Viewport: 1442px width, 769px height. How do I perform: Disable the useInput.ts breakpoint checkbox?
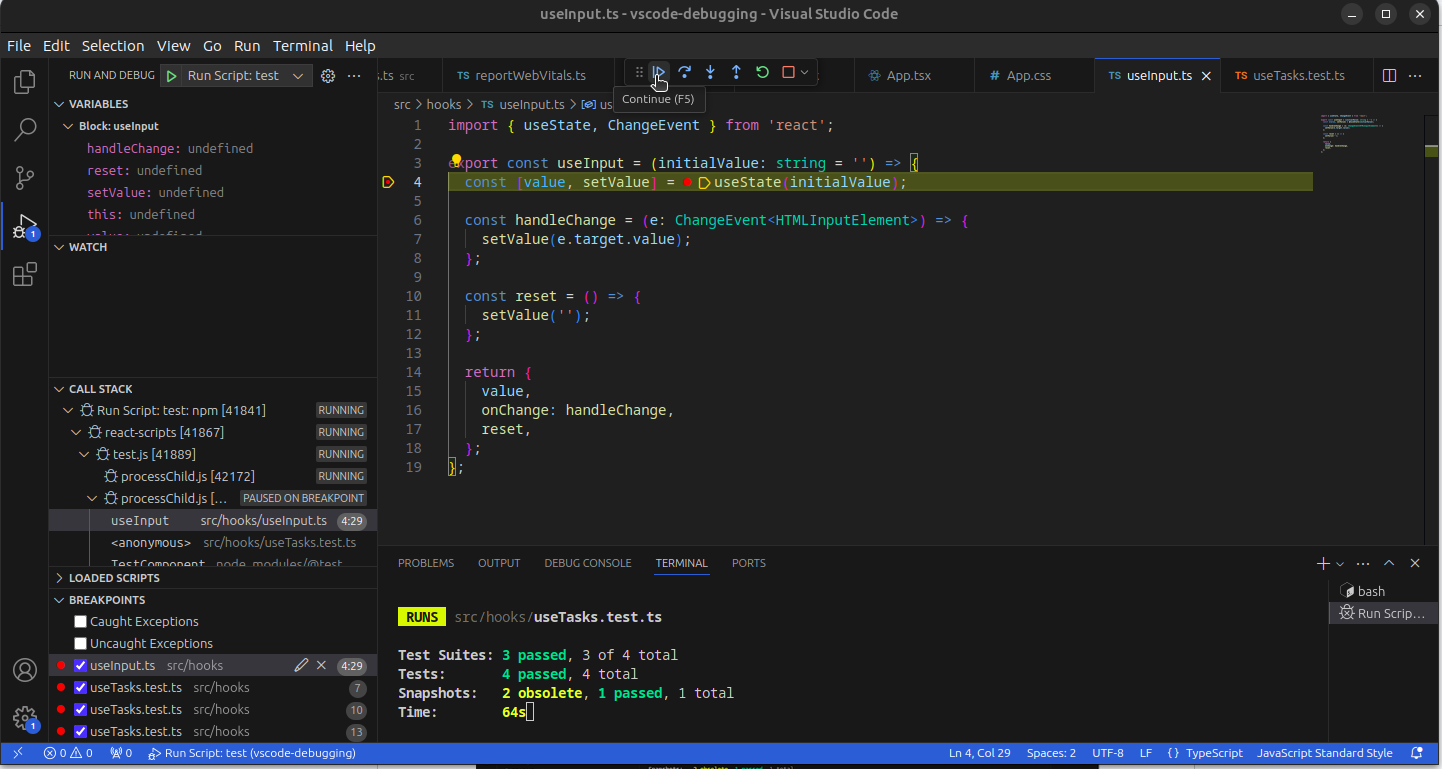click(81, 666)
